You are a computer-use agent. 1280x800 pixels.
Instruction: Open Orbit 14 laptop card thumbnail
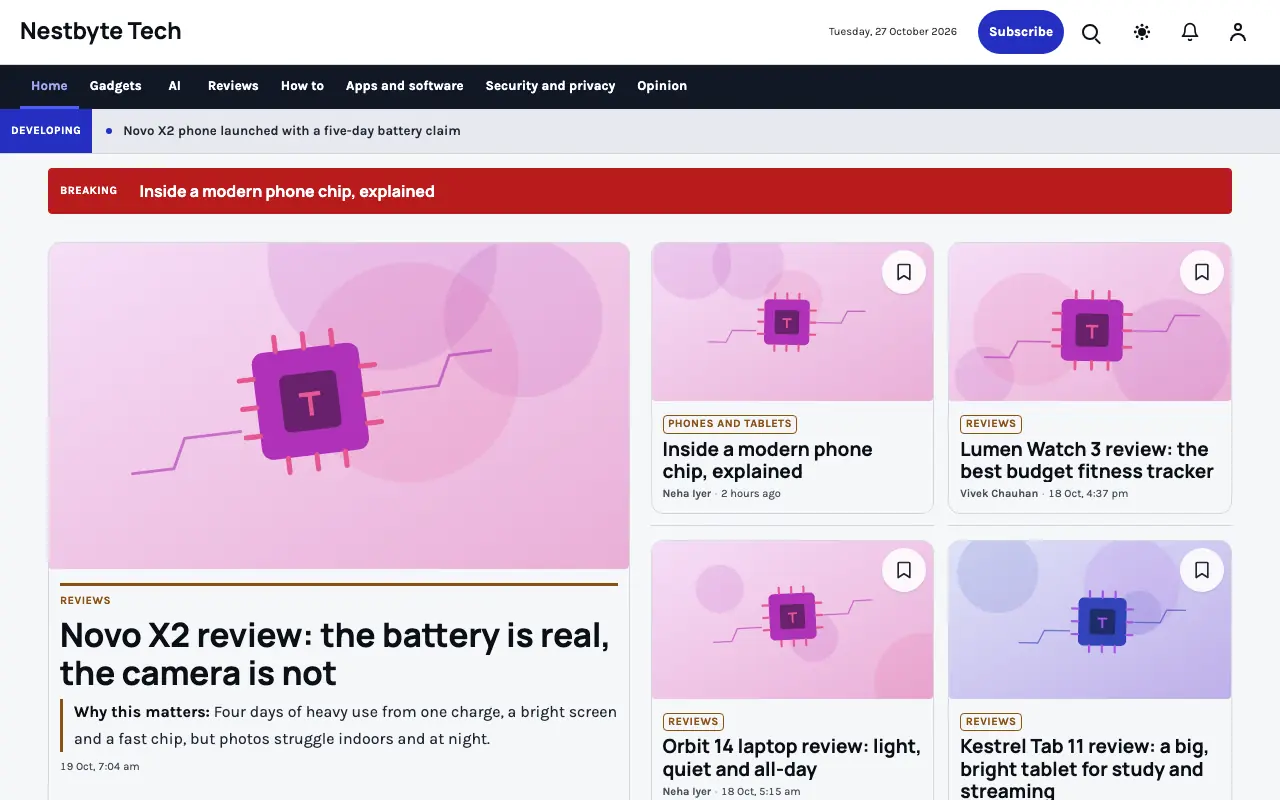tap(792, 620)
